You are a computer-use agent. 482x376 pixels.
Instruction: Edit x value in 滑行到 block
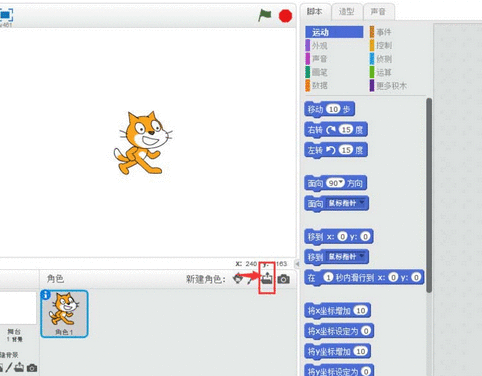pos(393,277)
